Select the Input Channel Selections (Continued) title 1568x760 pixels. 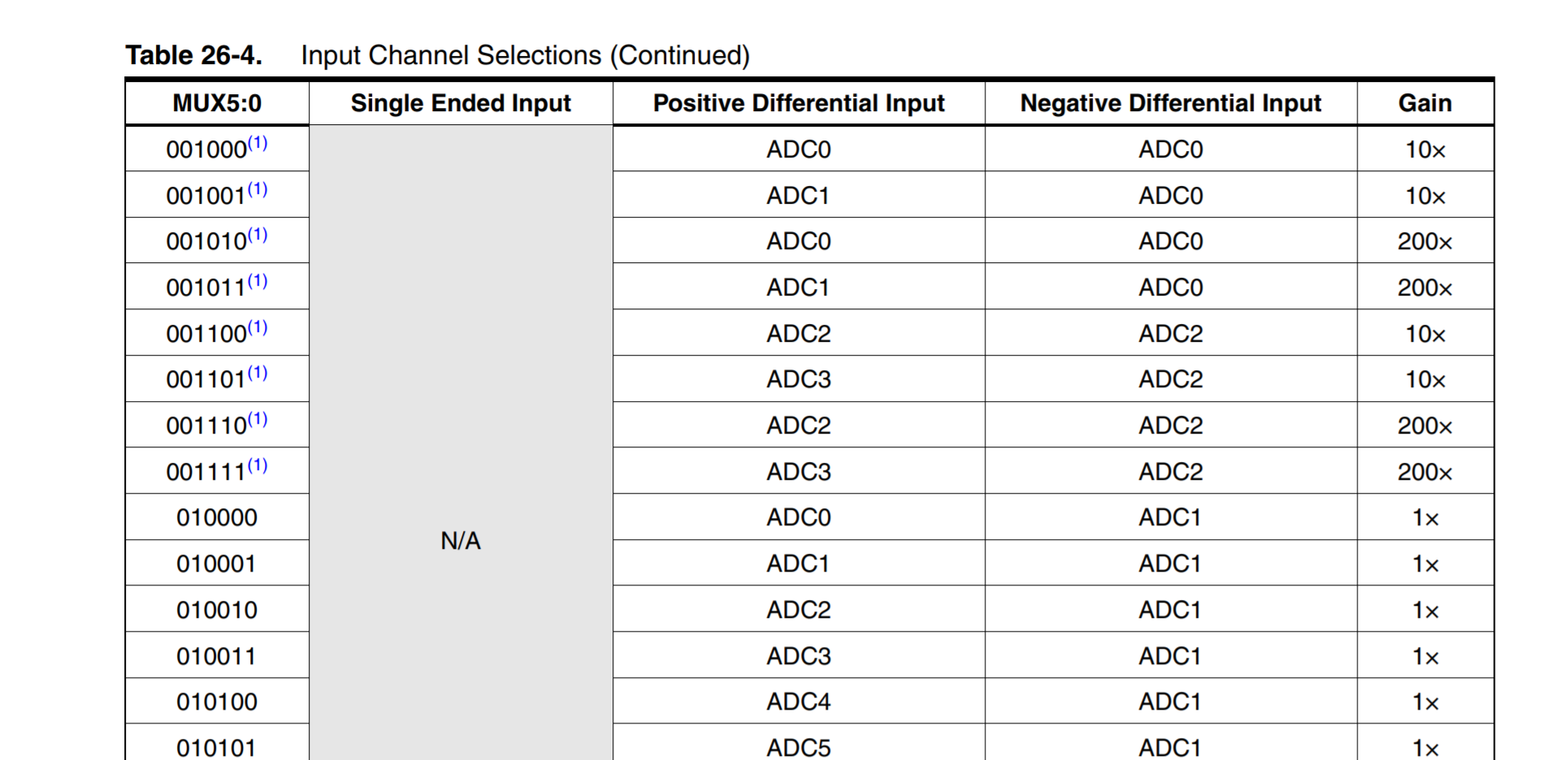525,55
